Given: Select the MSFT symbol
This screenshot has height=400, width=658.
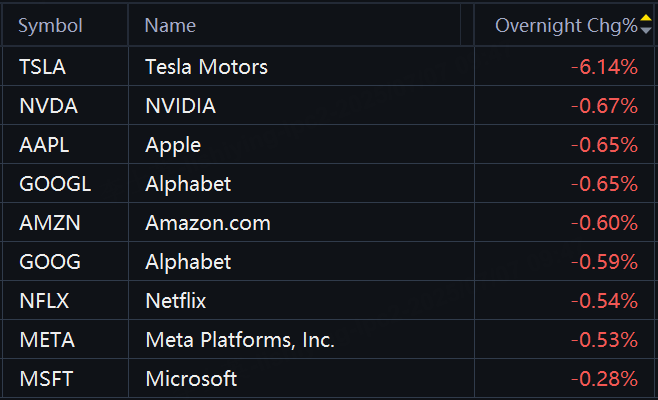Looking at the screenshot, I should point(46,379).
